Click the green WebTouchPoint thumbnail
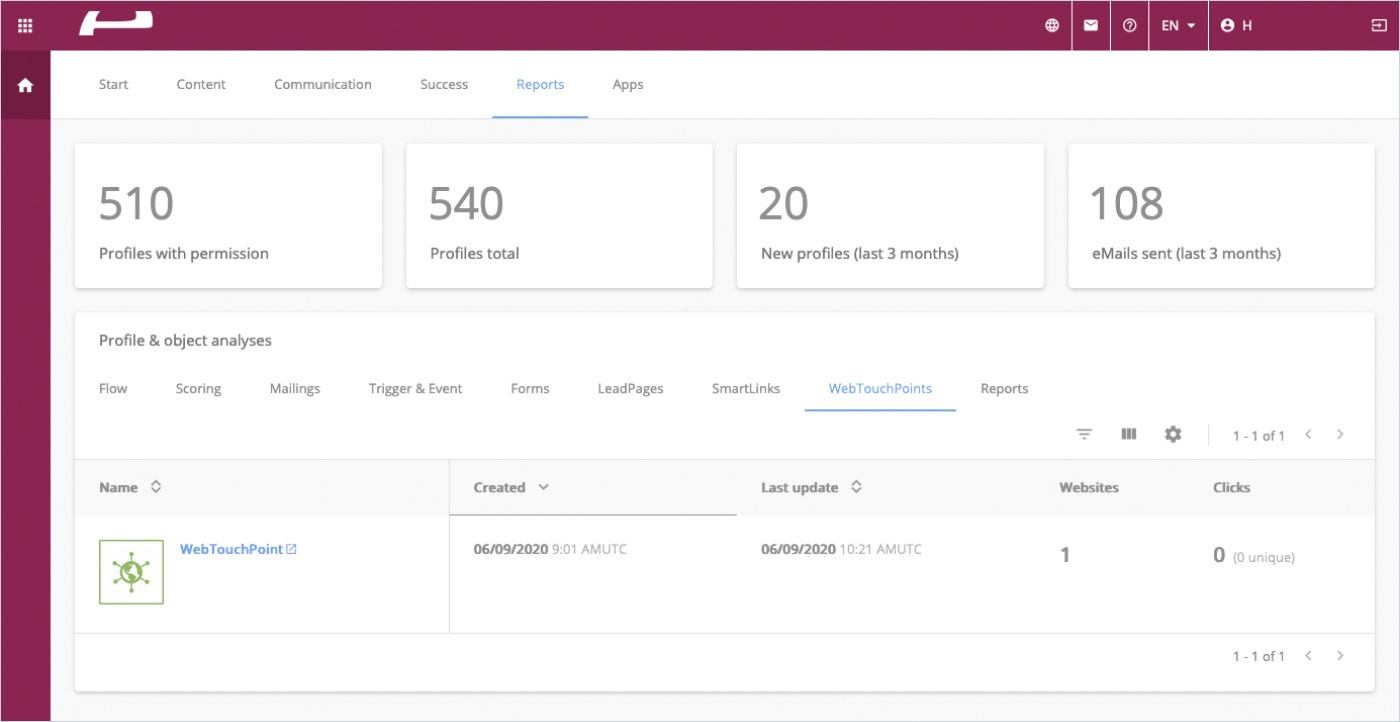The width and height of the screenshot is (1400, 722). 131,572
